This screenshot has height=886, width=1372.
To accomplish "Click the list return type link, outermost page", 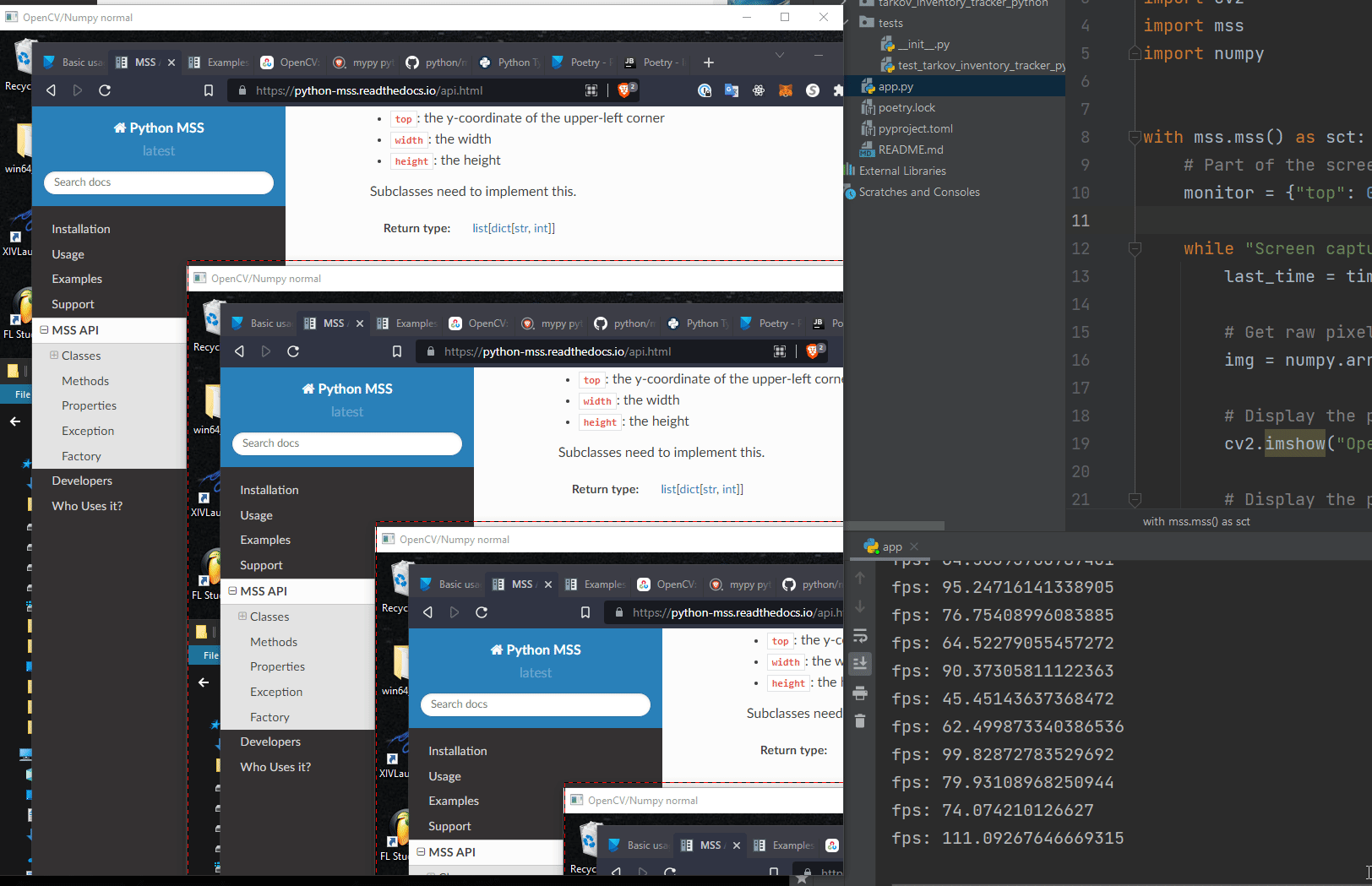I will coord(514,228).
